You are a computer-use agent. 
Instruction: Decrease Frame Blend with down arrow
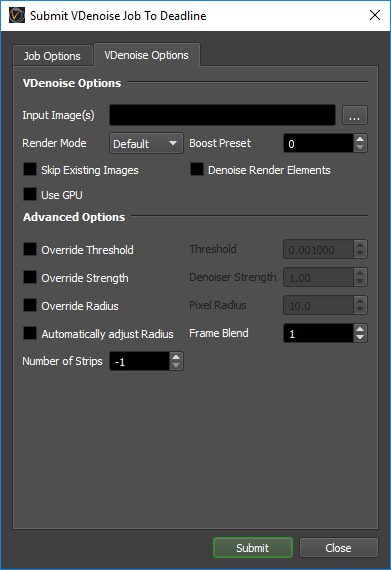[360, 338]
